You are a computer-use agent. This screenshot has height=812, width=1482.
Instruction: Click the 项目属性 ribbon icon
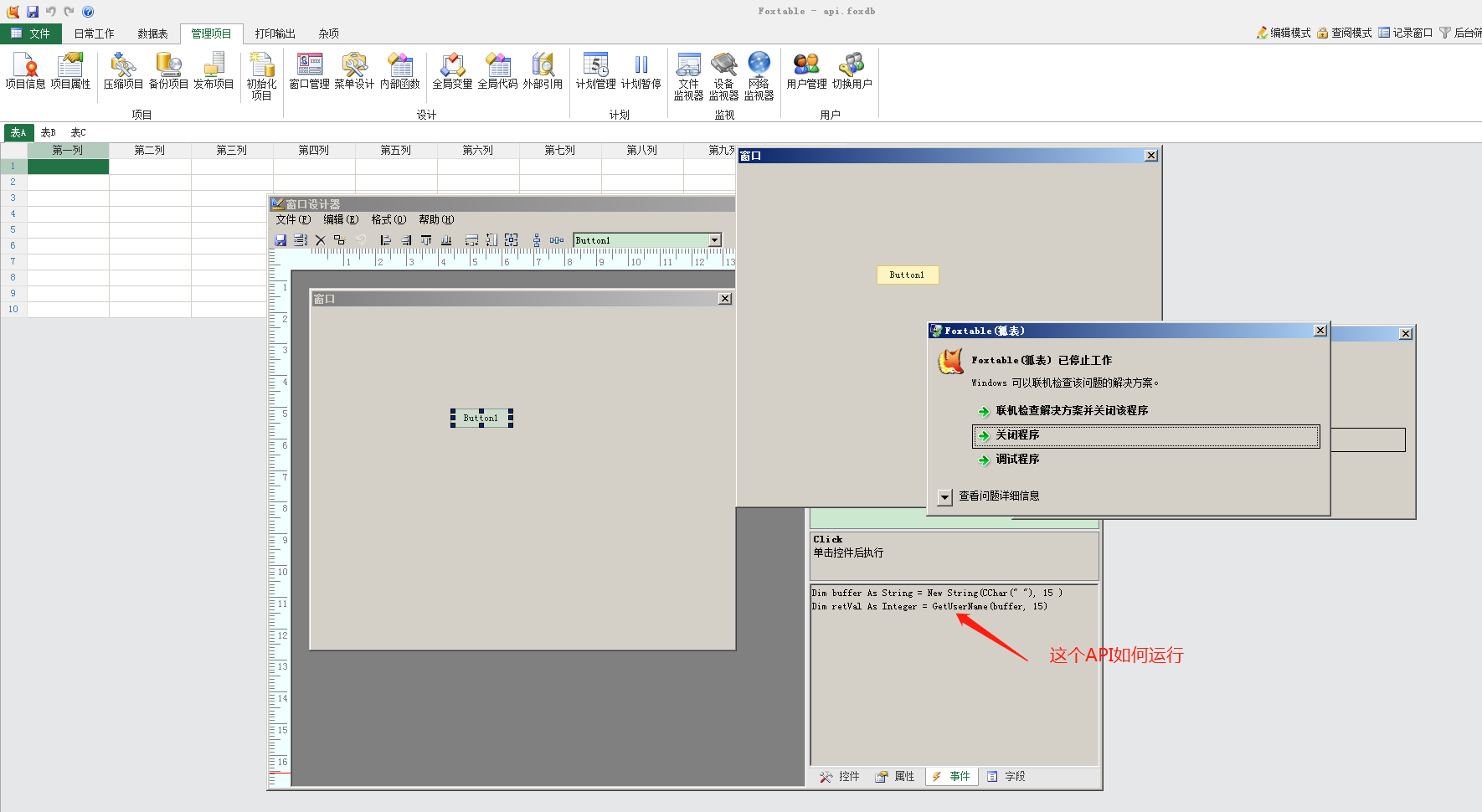click(x=70, y=71)
